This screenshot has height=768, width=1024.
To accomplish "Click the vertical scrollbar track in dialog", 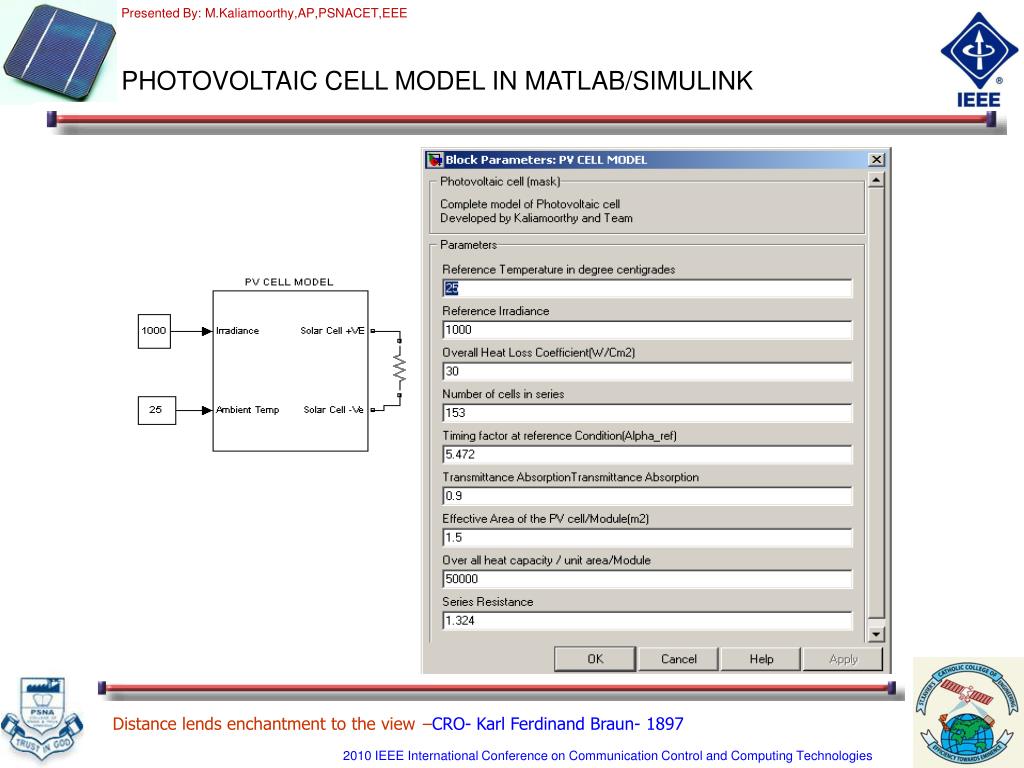I will (876, 403).
